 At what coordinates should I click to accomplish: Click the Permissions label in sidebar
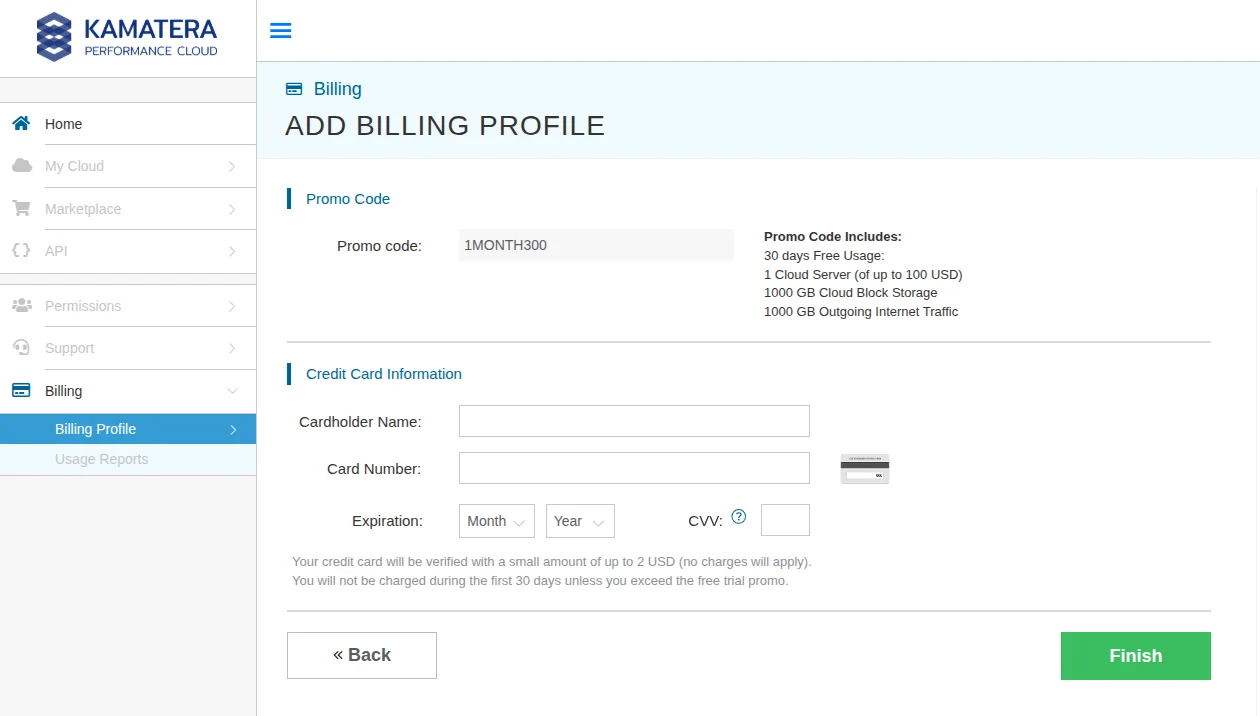[x=83, y=306]
